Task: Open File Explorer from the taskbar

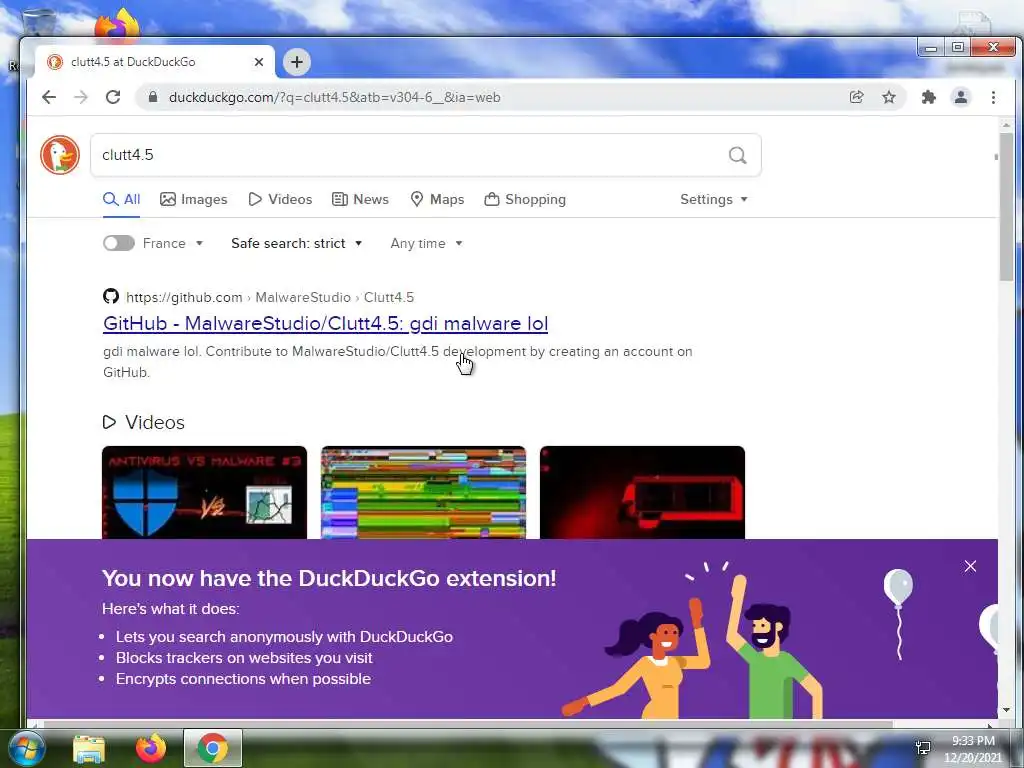Action: (x=88, y=749)
